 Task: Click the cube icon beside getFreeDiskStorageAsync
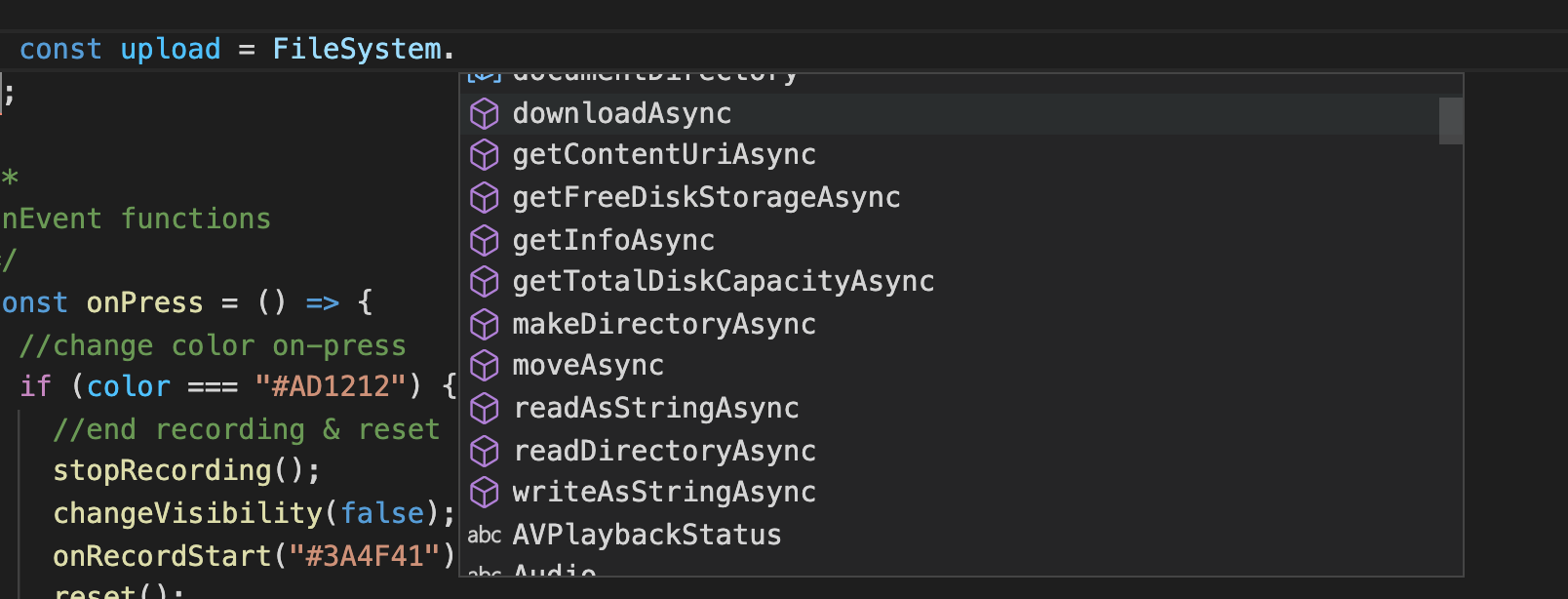pos(485,197)
